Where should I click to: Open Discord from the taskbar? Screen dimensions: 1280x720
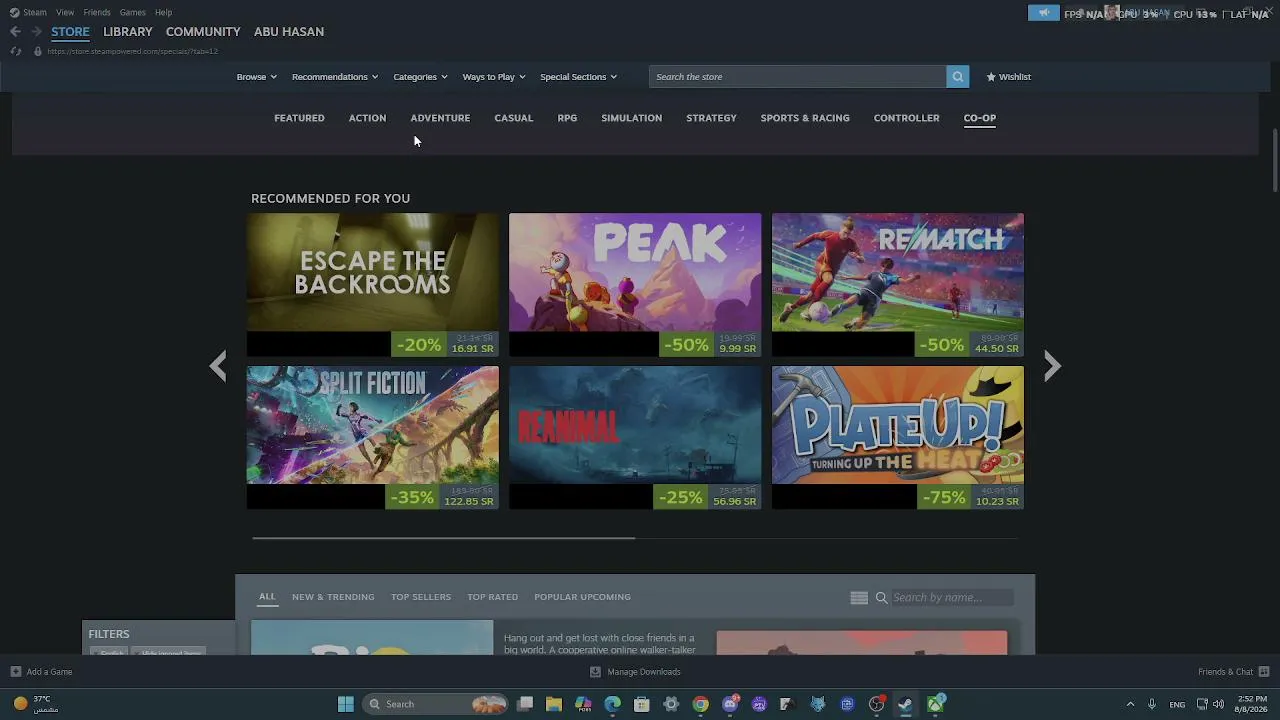[x=730, y=704]
